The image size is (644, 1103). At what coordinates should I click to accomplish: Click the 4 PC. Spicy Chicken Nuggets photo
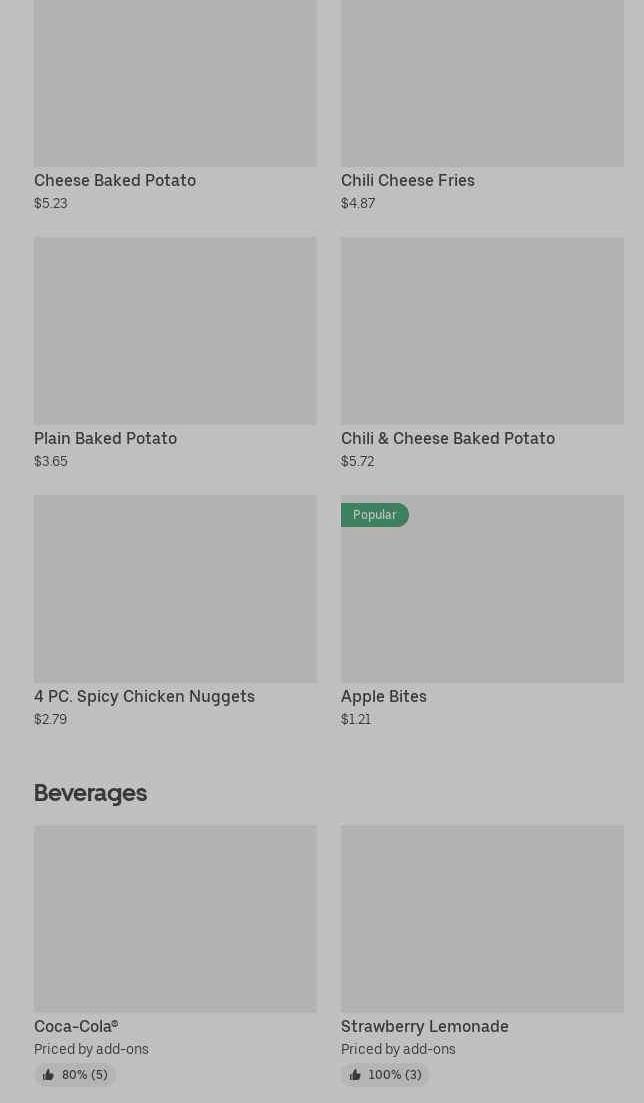click(175, 588)
